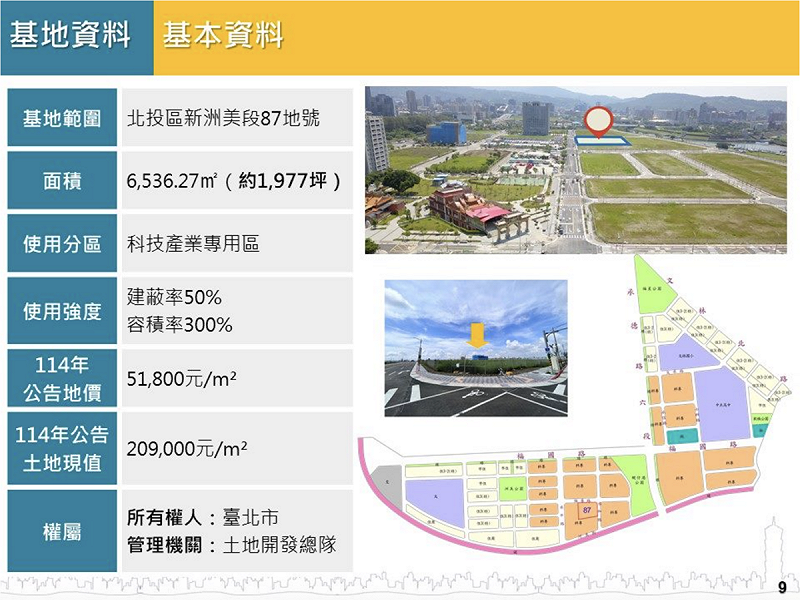Image resolution: width=800 pixels, height=600 pixels.
Task: Select the parcel numbered 87 on zoning map
Action: tap(585, 510)
